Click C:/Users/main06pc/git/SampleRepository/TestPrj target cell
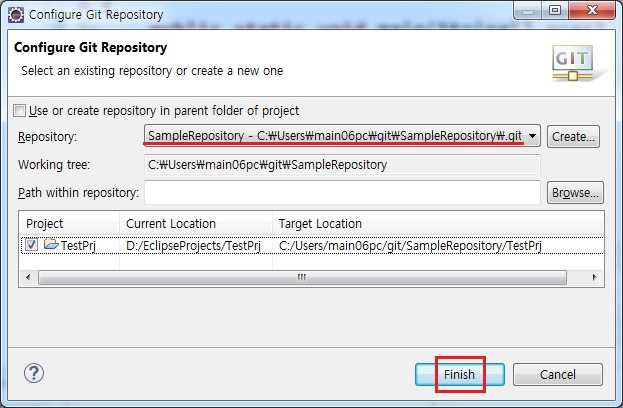Viewport: 623px width, 408px height. 410,246
